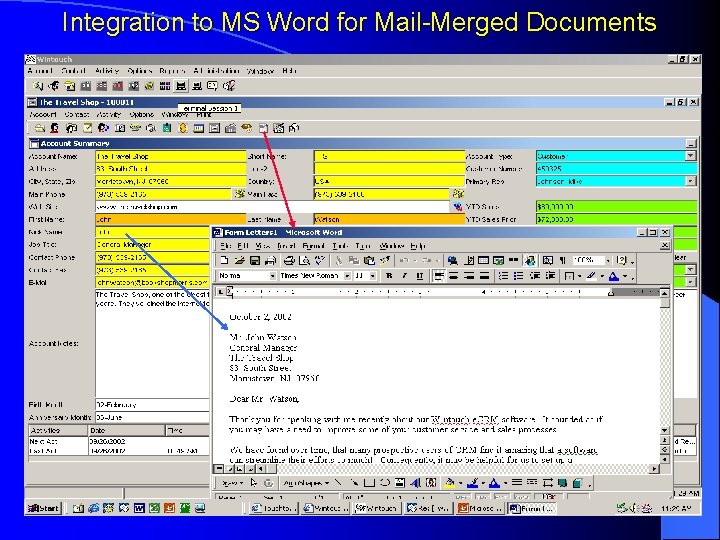Open the Font Color dropdown arrow in Word
Viewport: 720px width, 540px height.
[x=625, y=276]
